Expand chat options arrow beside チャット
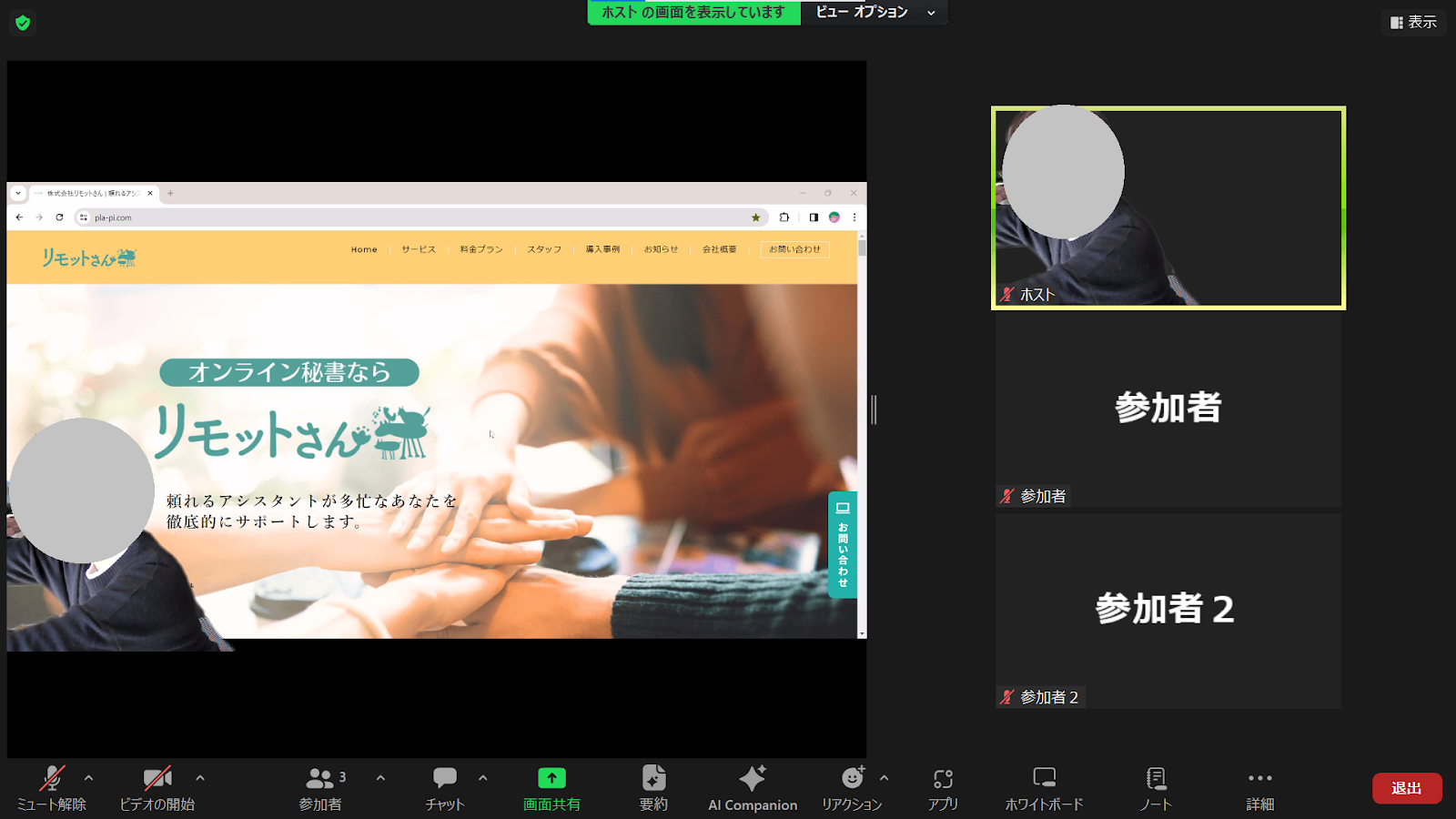 point(483,778)
